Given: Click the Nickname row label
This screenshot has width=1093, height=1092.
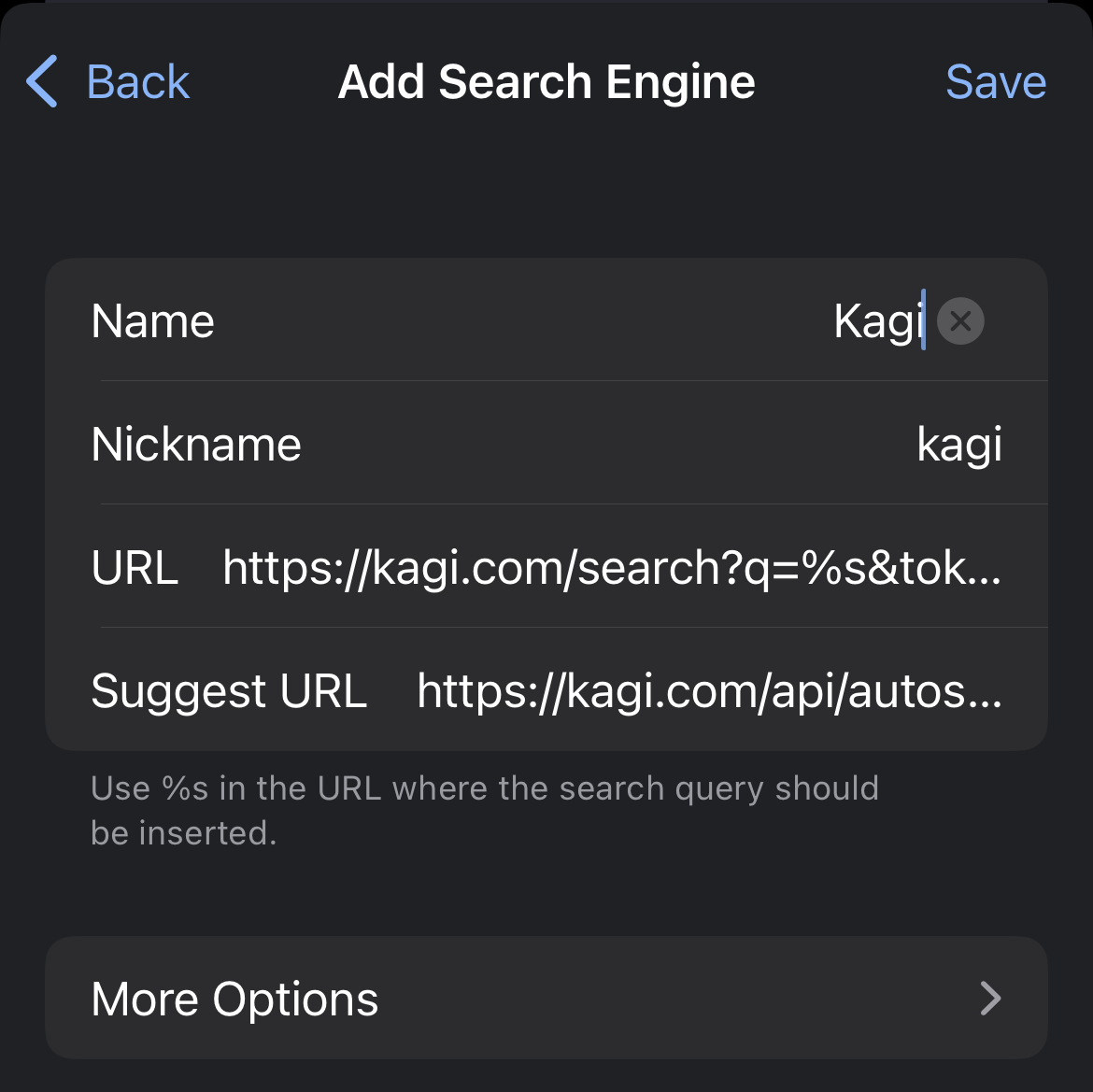Looking at the screenshot, I should [x=196, y=445].
